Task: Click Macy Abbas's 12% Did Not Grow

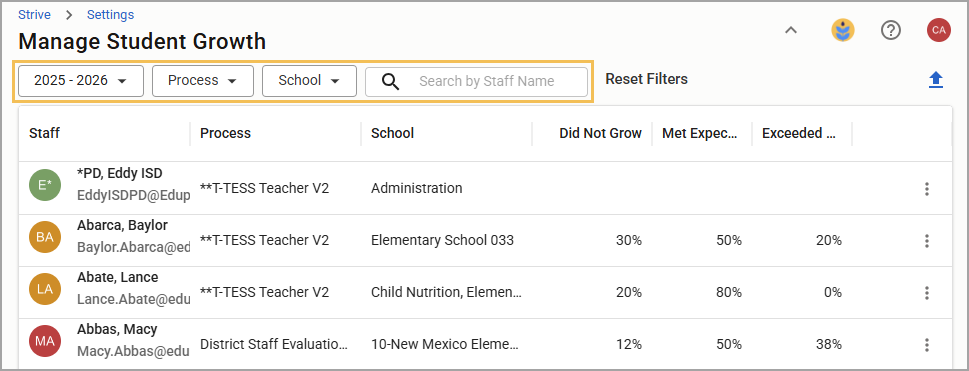Action: coord(628,344)
